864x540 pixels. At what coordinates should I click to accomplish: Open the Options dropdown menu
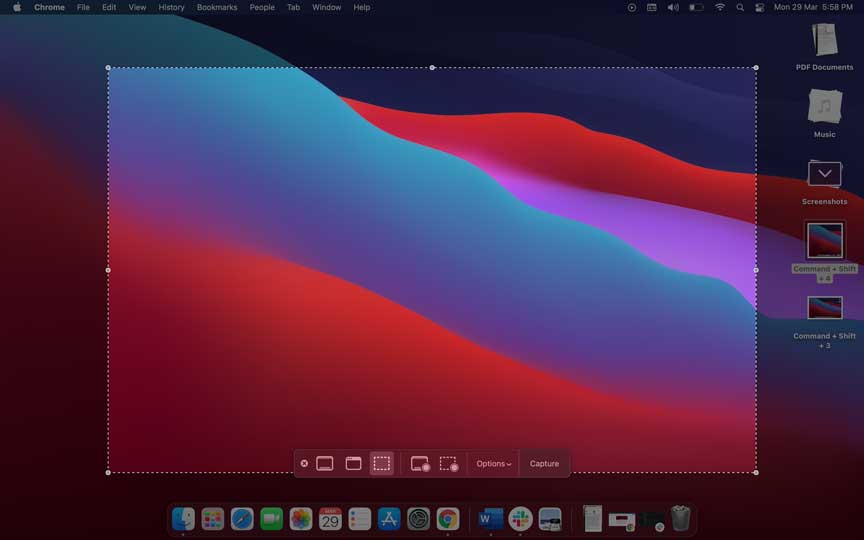(493, 464)
